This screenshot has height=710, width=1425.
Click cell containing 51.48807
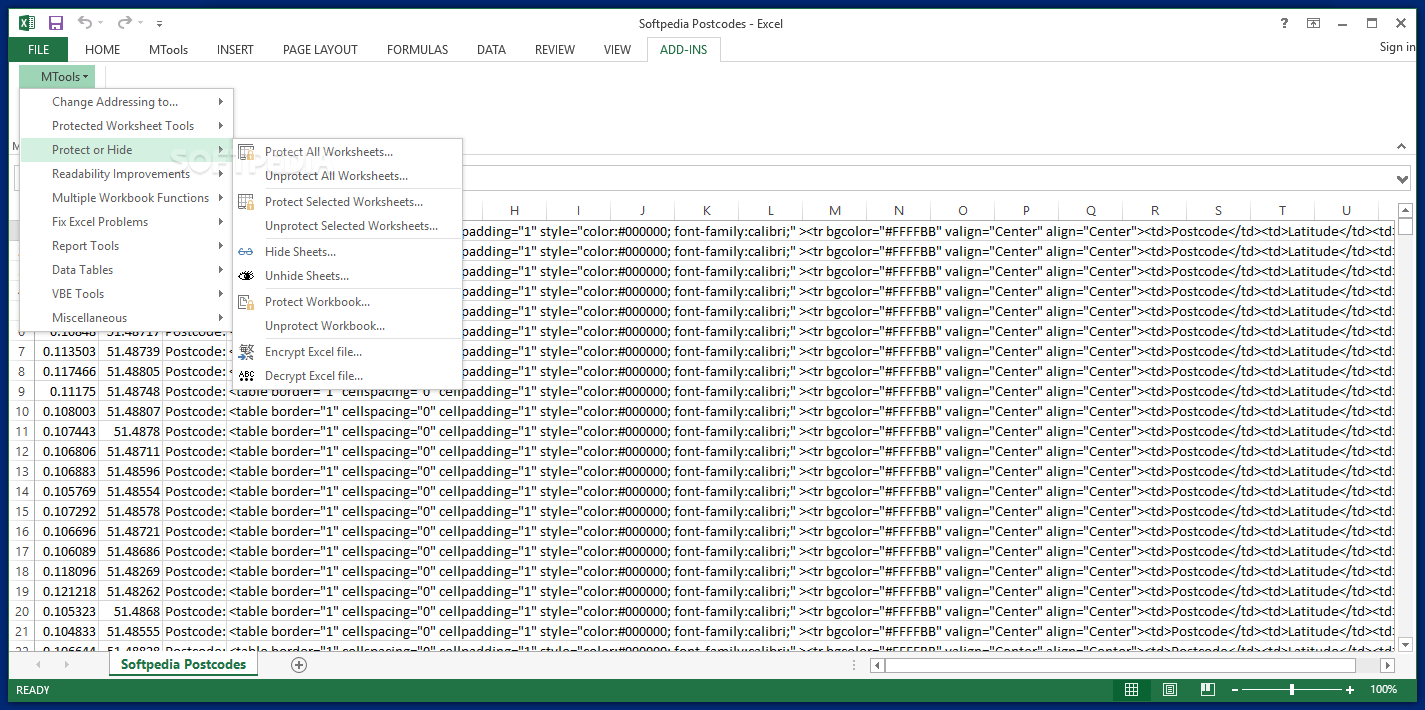pos(131,412)
